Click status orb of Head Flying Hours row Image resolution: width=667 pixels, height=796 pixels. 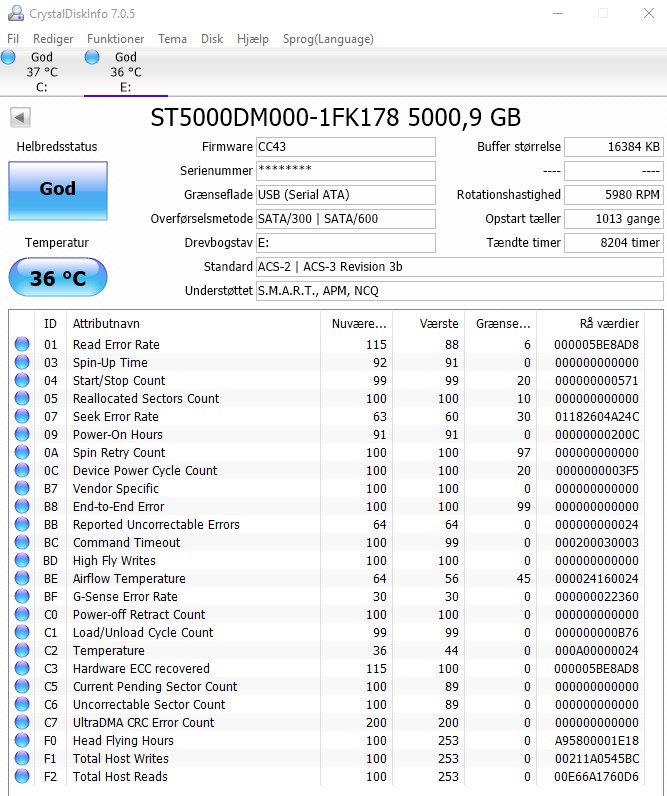coord(22,741)
